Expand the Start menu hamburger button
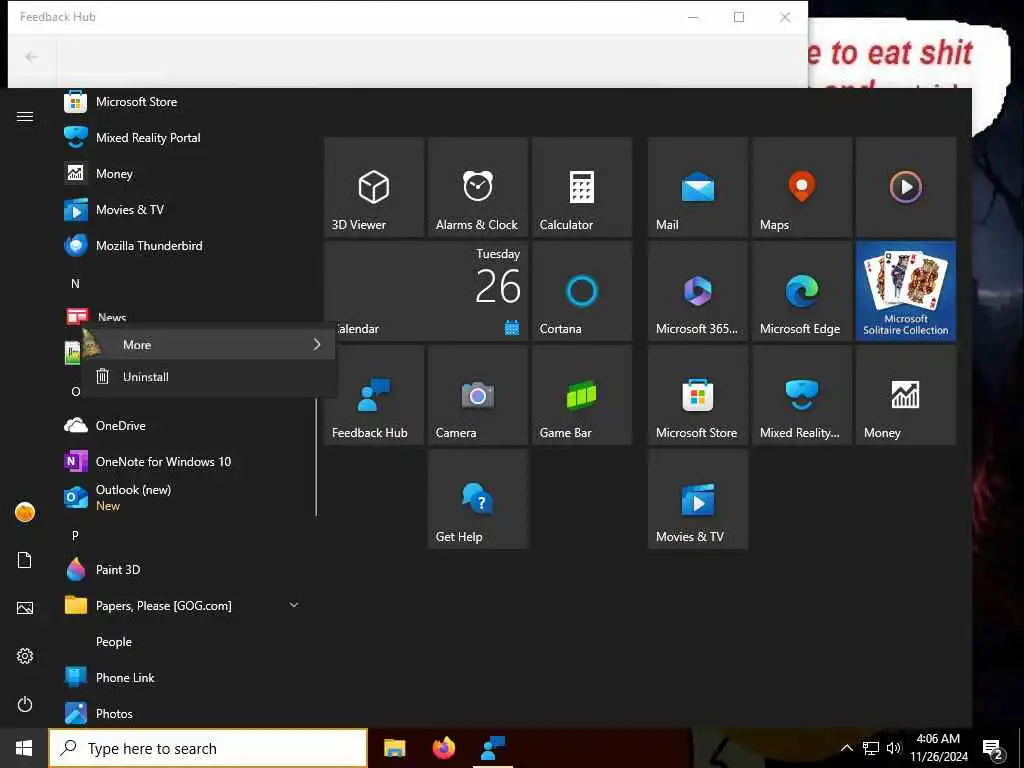The height and width of the screenshot is (768, 1024). tap(25, 116)
